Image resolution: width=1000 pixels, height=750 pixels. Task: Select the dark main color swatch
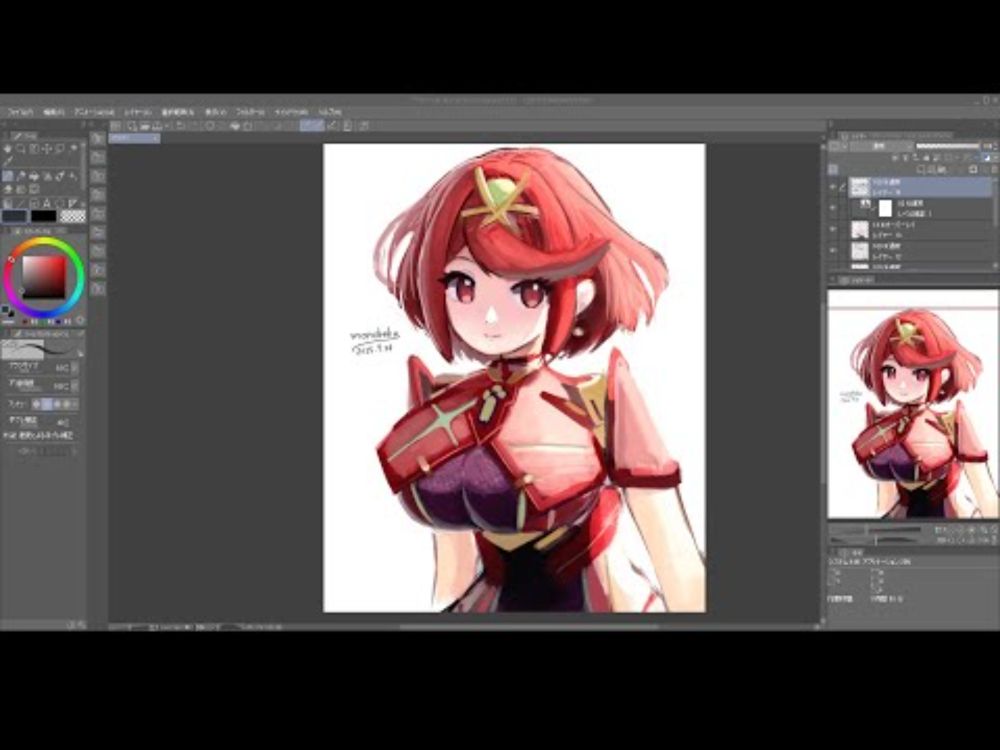(14, 216)
